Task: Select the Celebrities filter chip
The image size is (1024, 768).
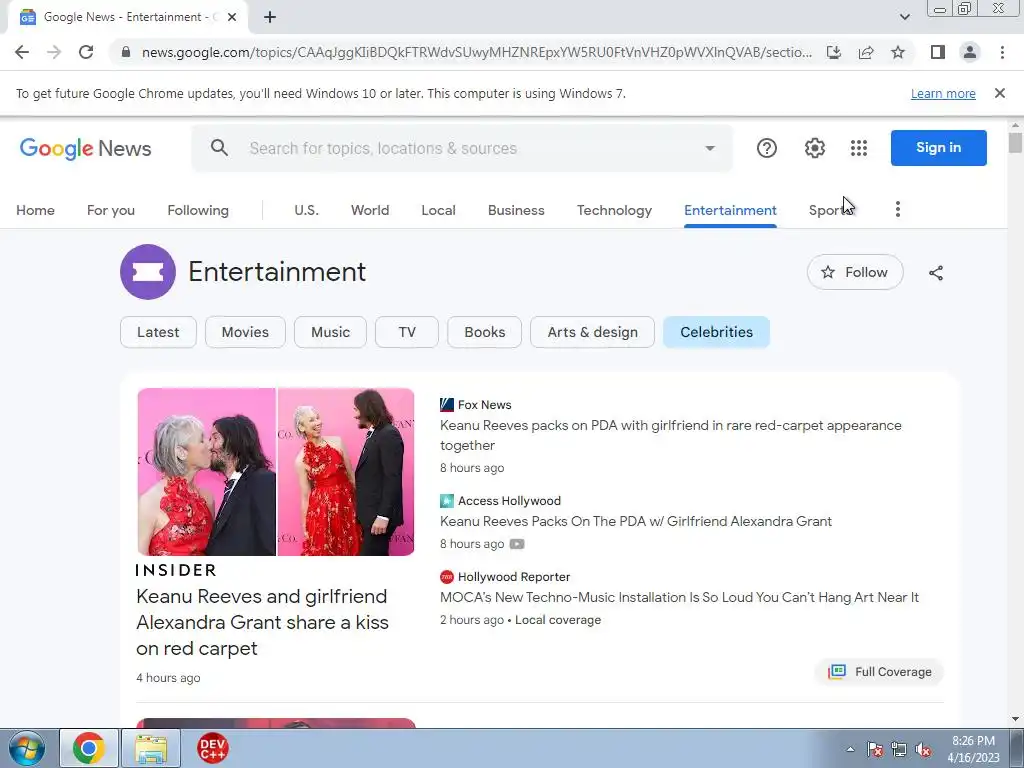Action: [716, 332]
